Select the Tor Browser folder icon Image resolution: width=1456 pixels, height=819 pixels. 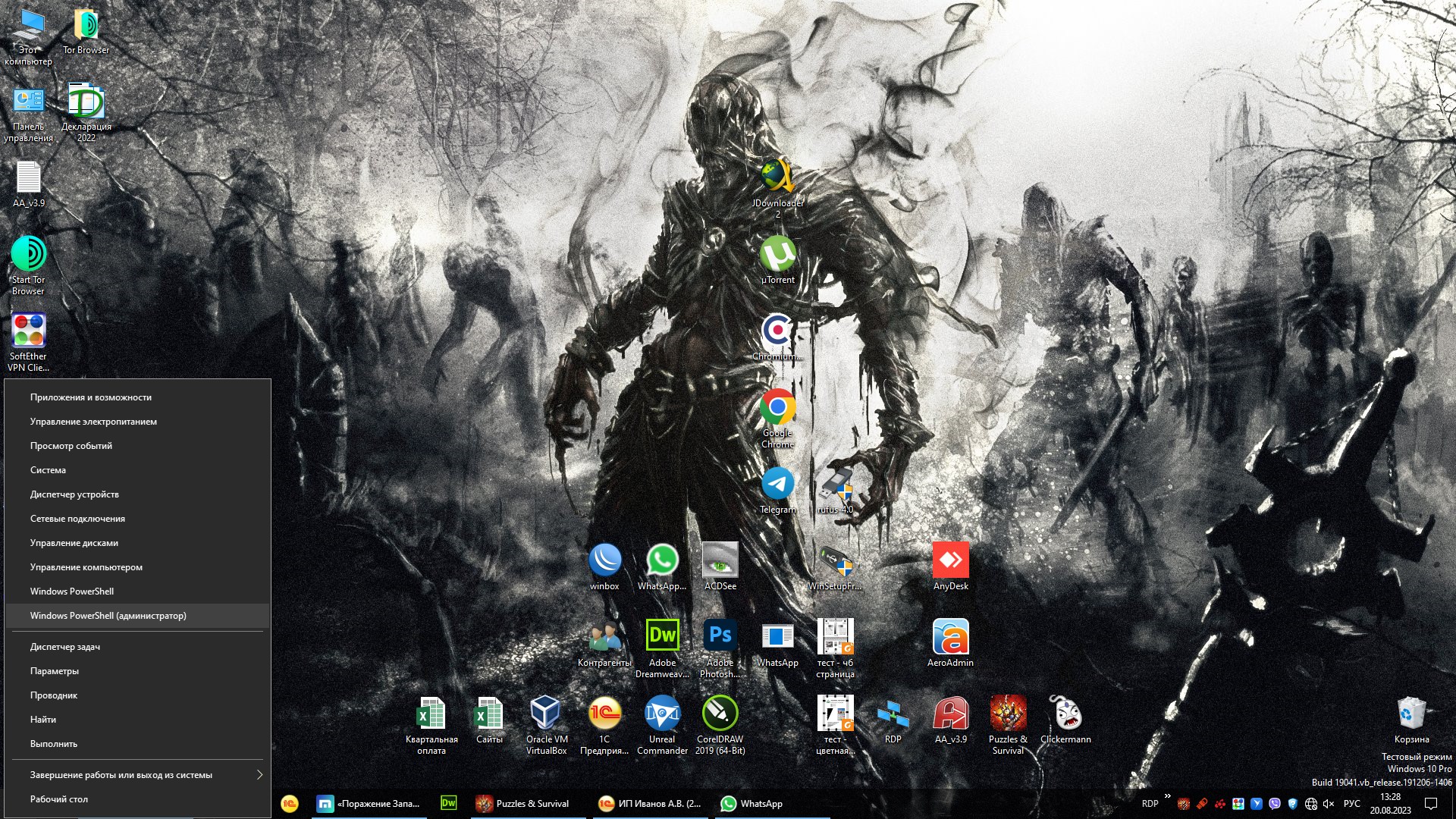86,32
